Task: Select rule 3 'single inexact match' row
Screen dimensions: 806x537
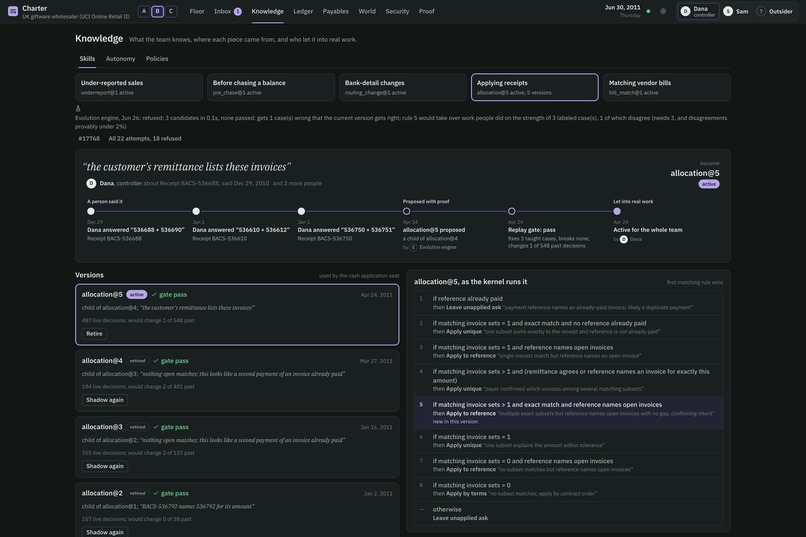Action: pos(569,351)
